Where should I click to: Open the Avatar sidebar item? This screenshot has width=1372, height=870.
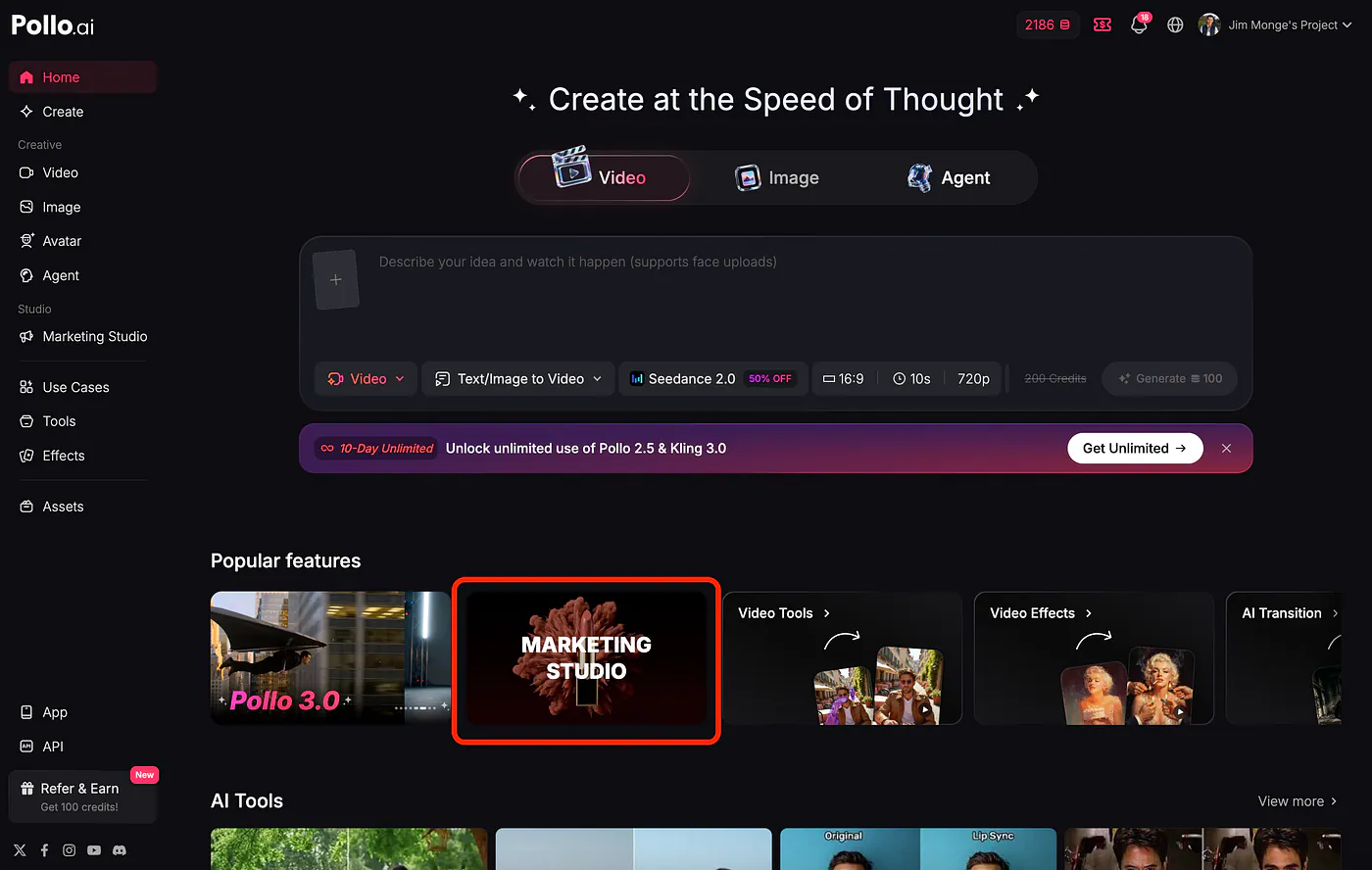82,241
